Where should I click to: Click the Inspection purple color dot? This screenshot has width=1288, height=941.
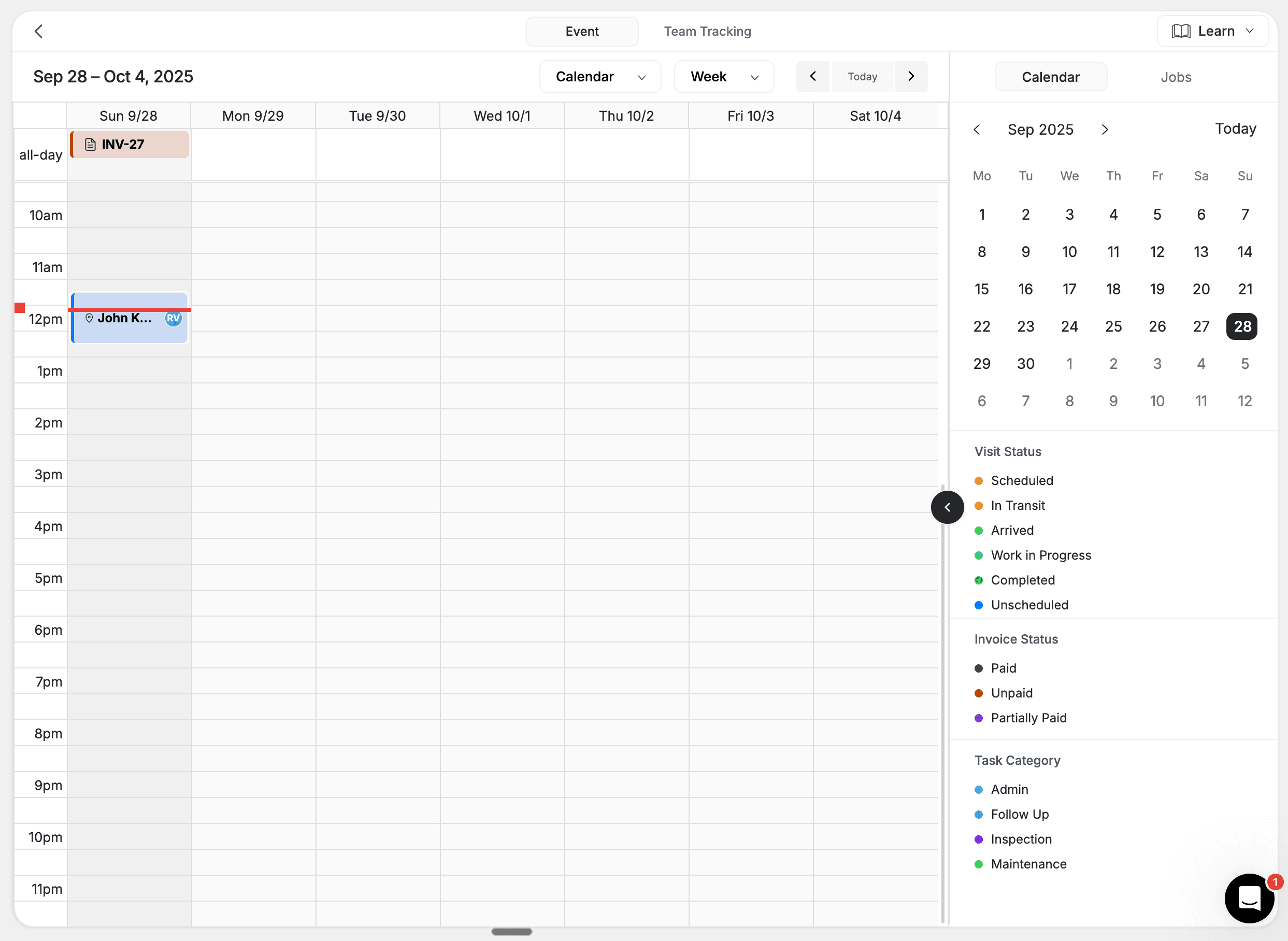tap(978, 839)
